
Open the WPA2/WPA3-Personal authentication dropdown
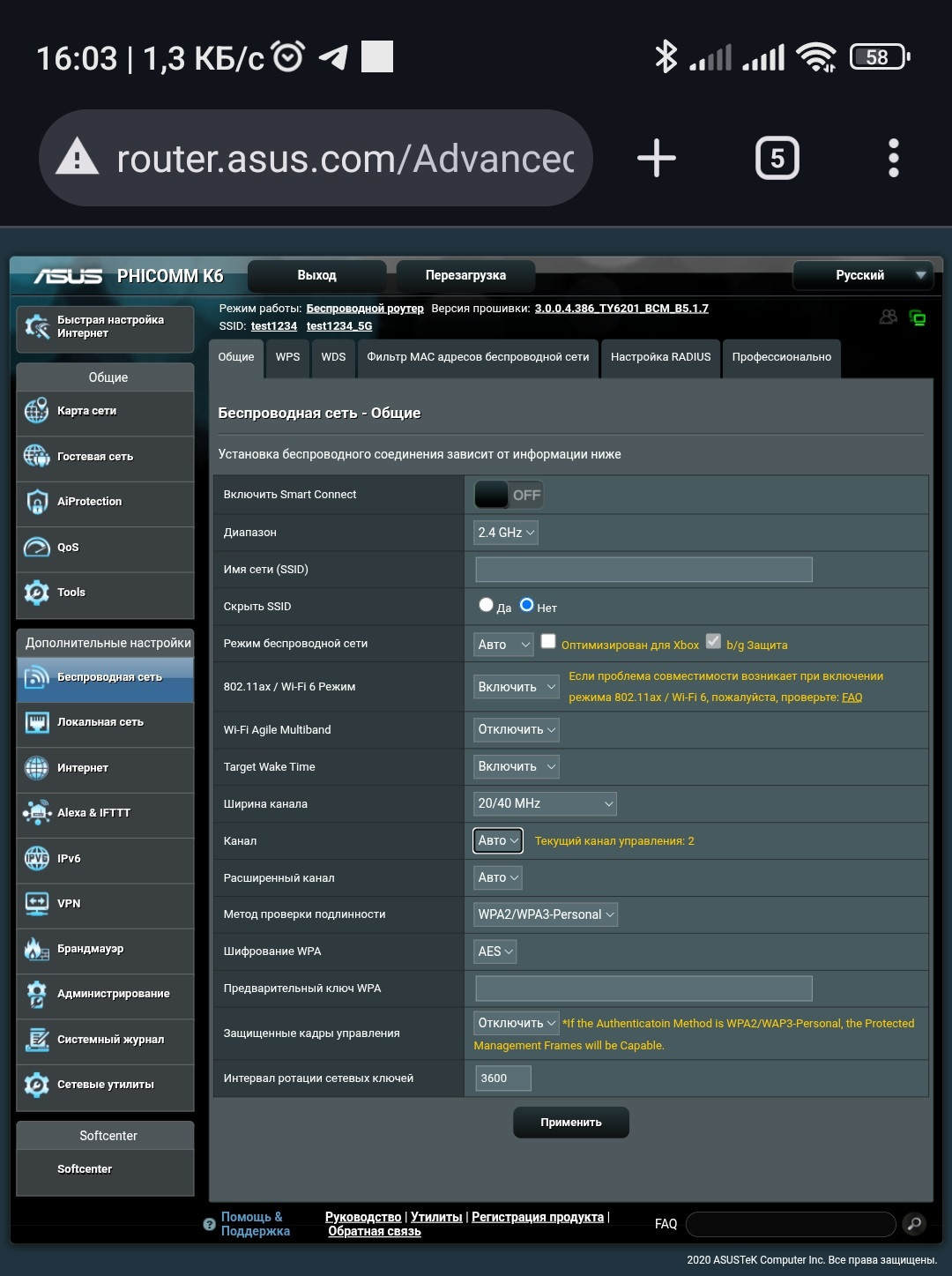545,914
